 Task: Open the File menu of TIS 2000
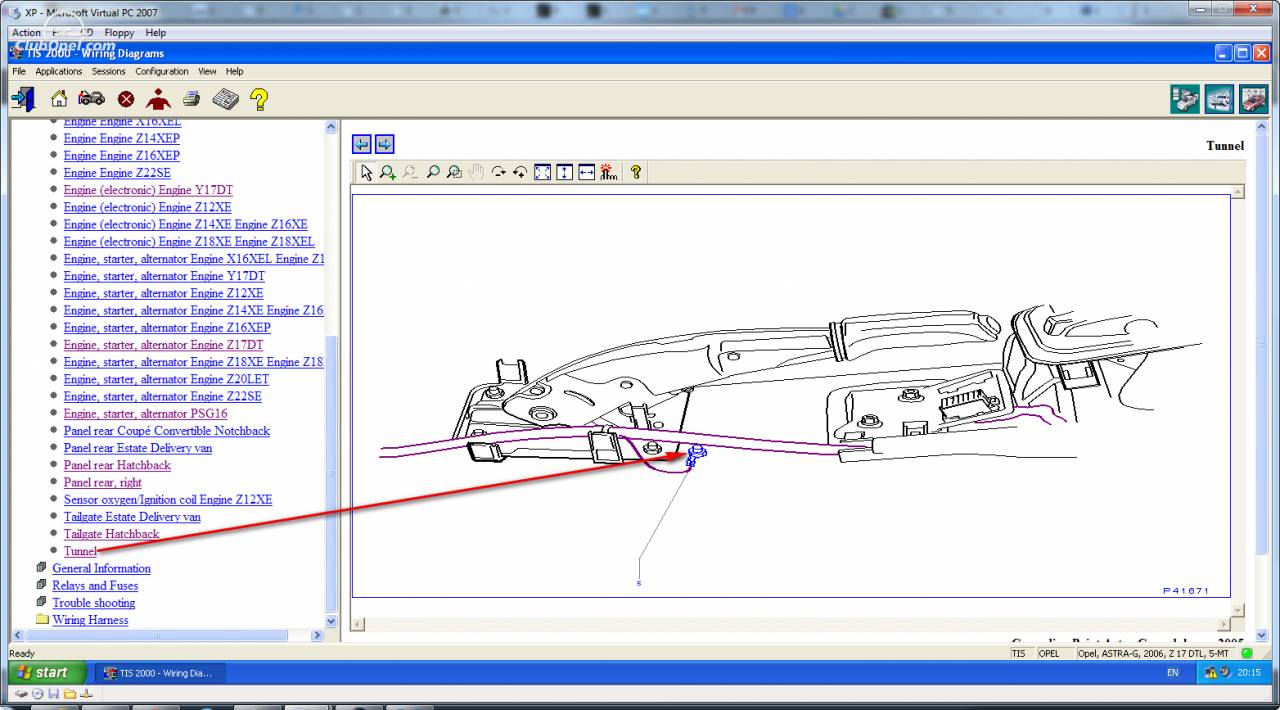tap(19, 71)
